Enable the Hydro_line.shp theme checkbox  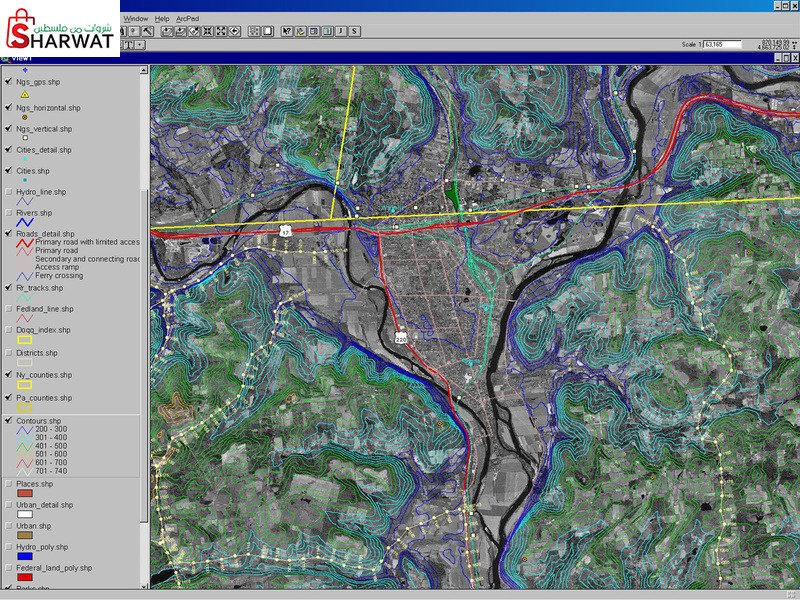[x=8, y=192]
